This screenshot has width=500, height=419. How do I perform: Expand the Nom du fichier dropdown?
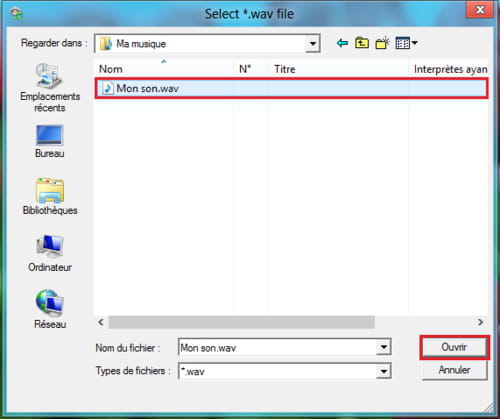(384, 347)
